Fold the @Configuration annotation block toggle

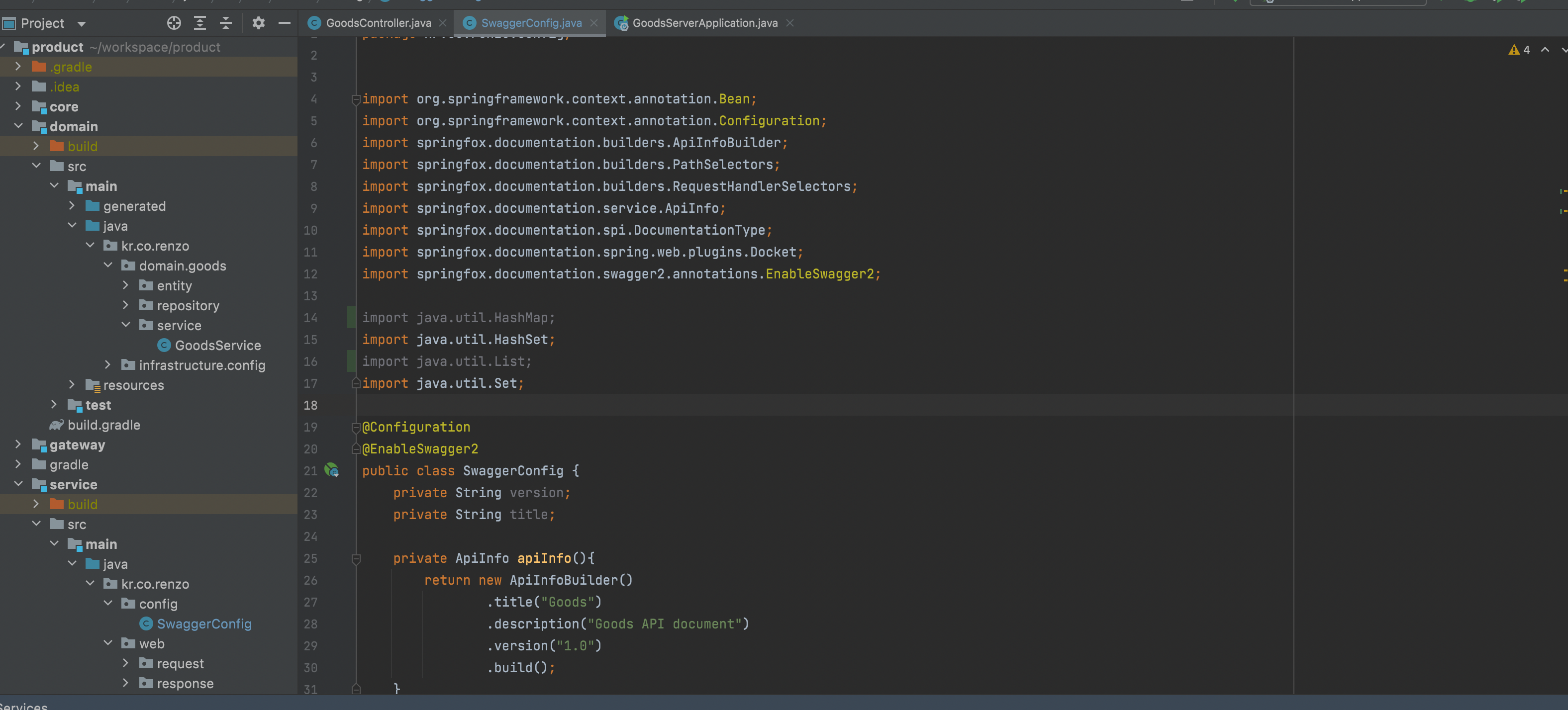pos(356,428)
